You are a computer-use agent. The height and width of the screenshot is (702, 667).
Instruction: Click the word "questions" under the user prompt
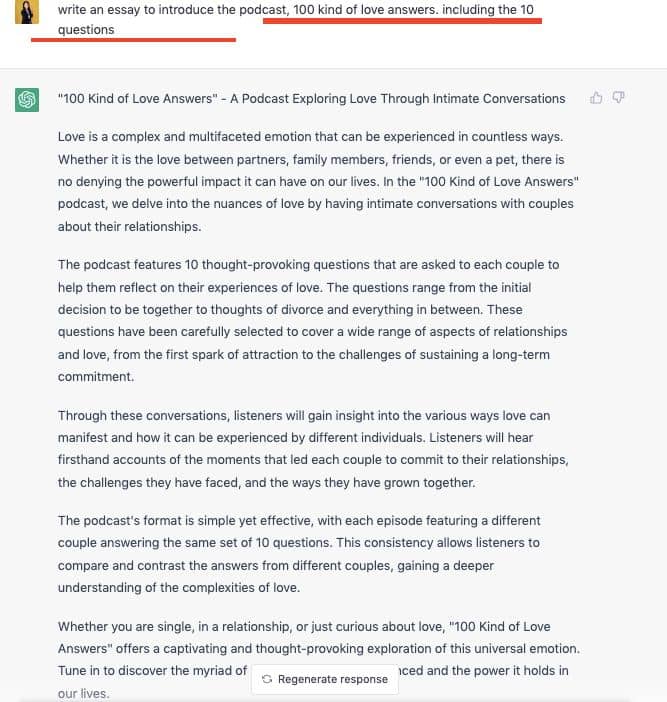tap(86, 30)
